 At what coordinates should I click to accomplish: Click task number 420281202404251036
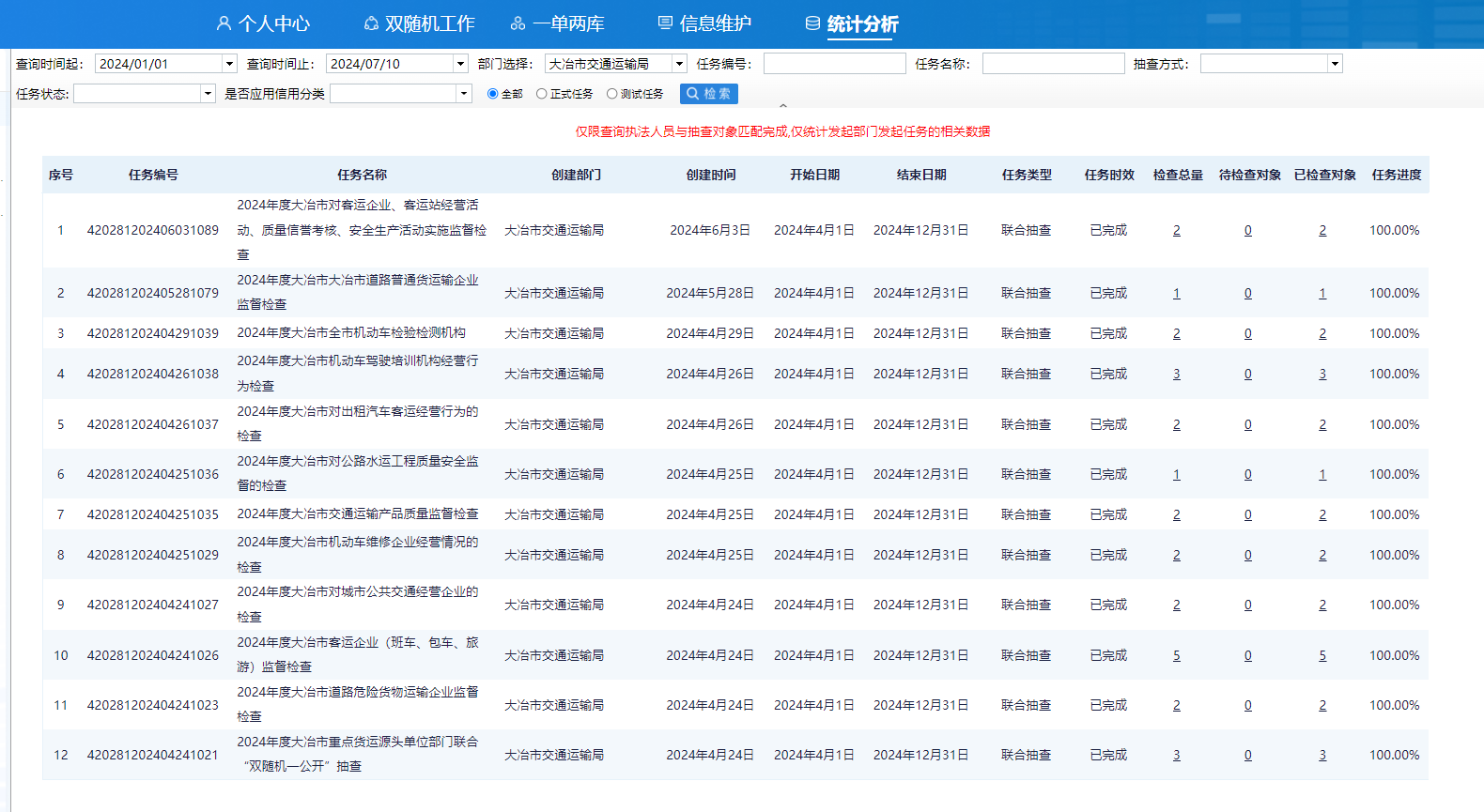153,474
